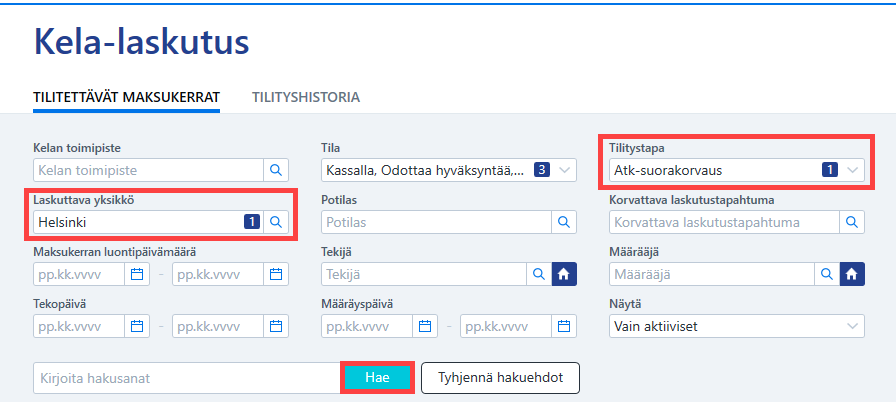Click Määräyspäivä start date input

point(367,326)
